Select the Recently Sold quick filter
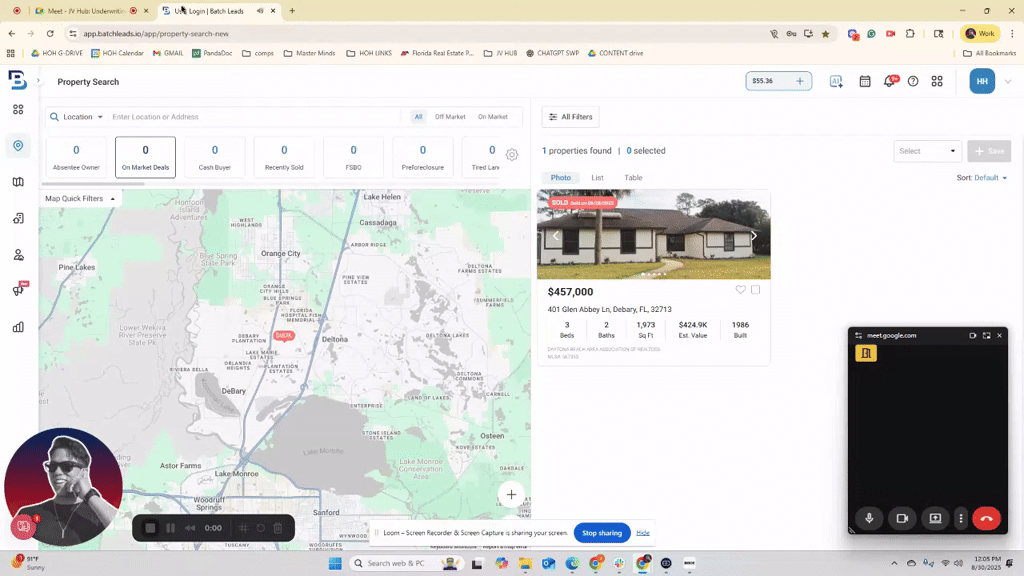 pos(284,157)
